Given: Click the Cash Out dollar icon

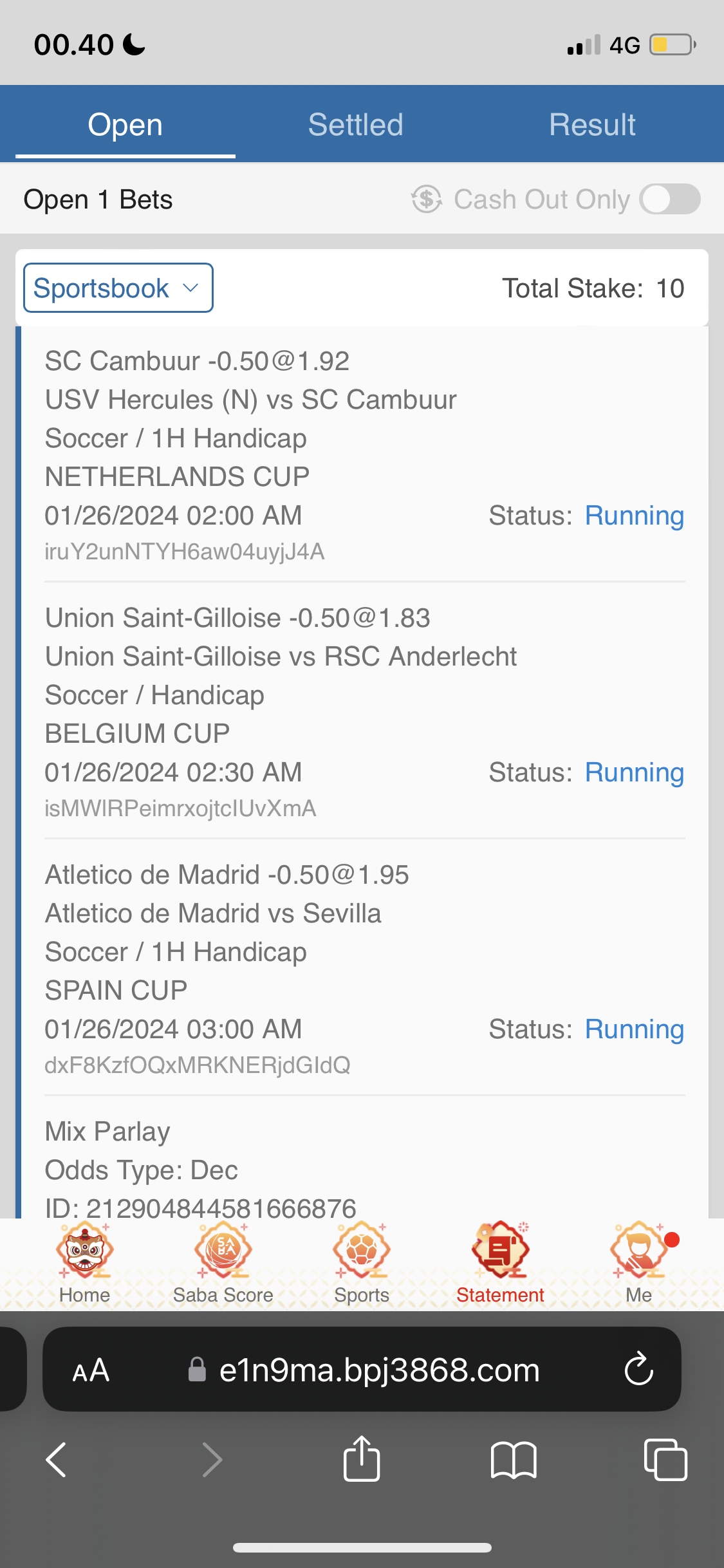Looking at the screenshot, I should (427, 199).
